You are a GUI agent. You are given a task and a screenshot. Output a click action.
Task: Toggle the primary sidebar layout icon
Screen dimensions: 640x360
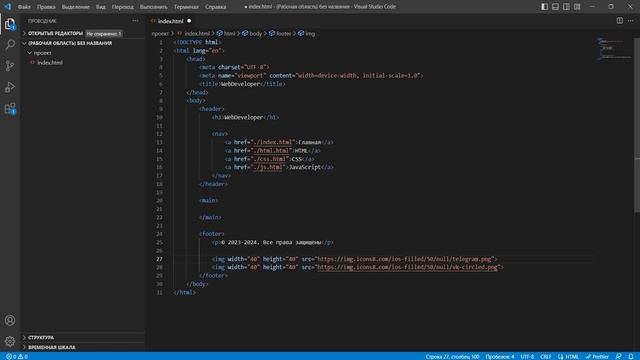click(x=544, y=7)
